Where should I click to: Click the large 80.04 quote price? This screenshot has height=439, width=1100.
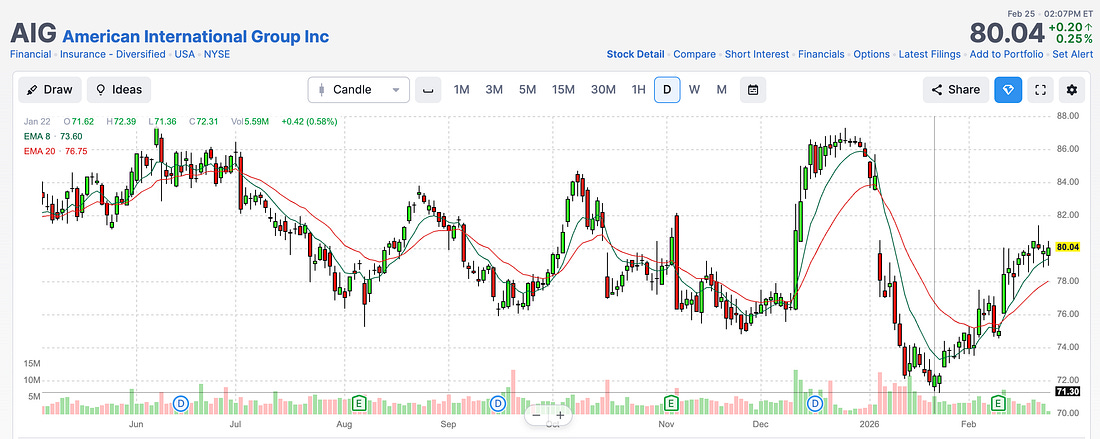pos(1007,33)
